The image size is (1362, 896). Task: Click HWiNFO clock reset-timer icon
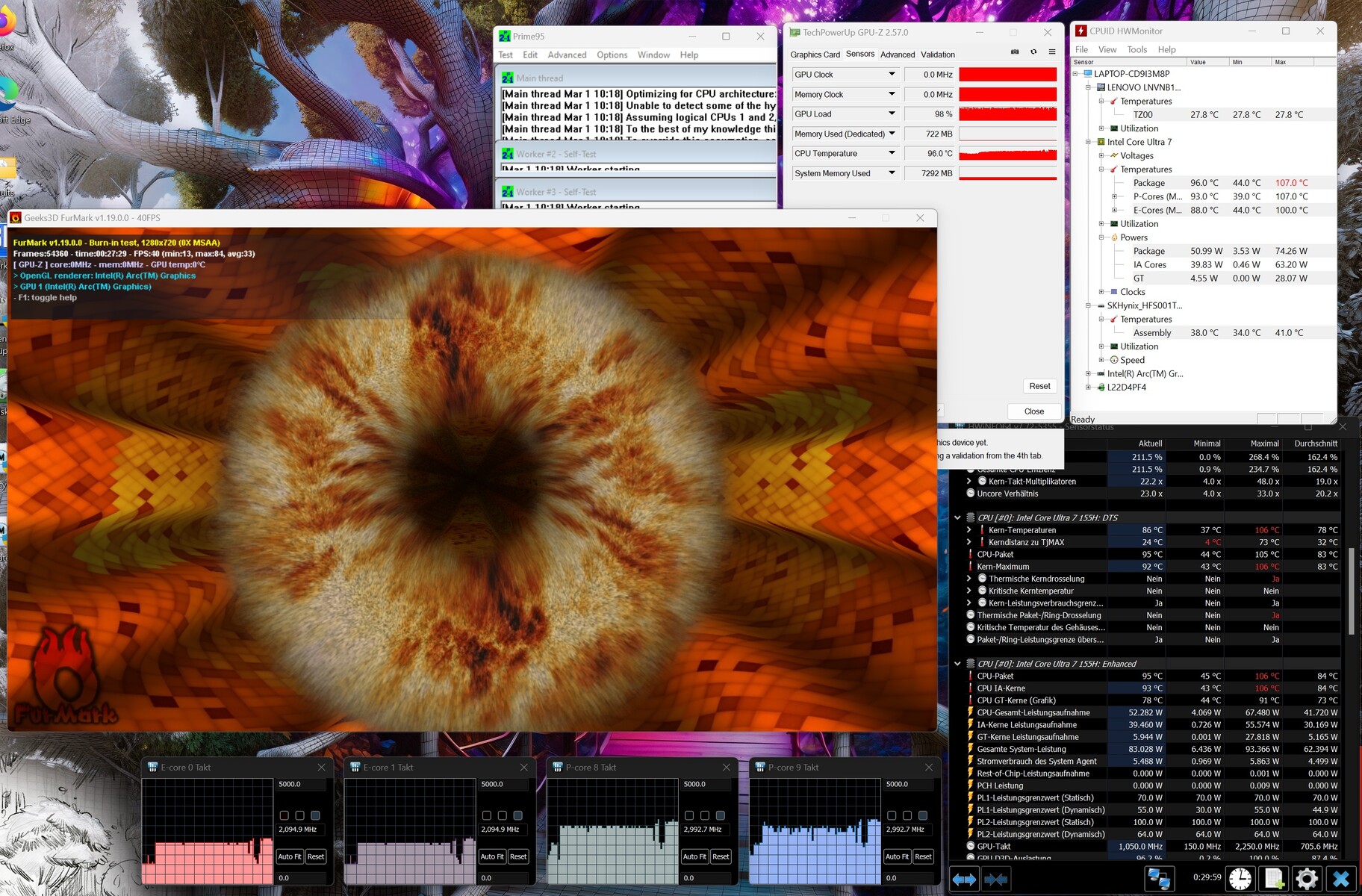[1240, 879]
